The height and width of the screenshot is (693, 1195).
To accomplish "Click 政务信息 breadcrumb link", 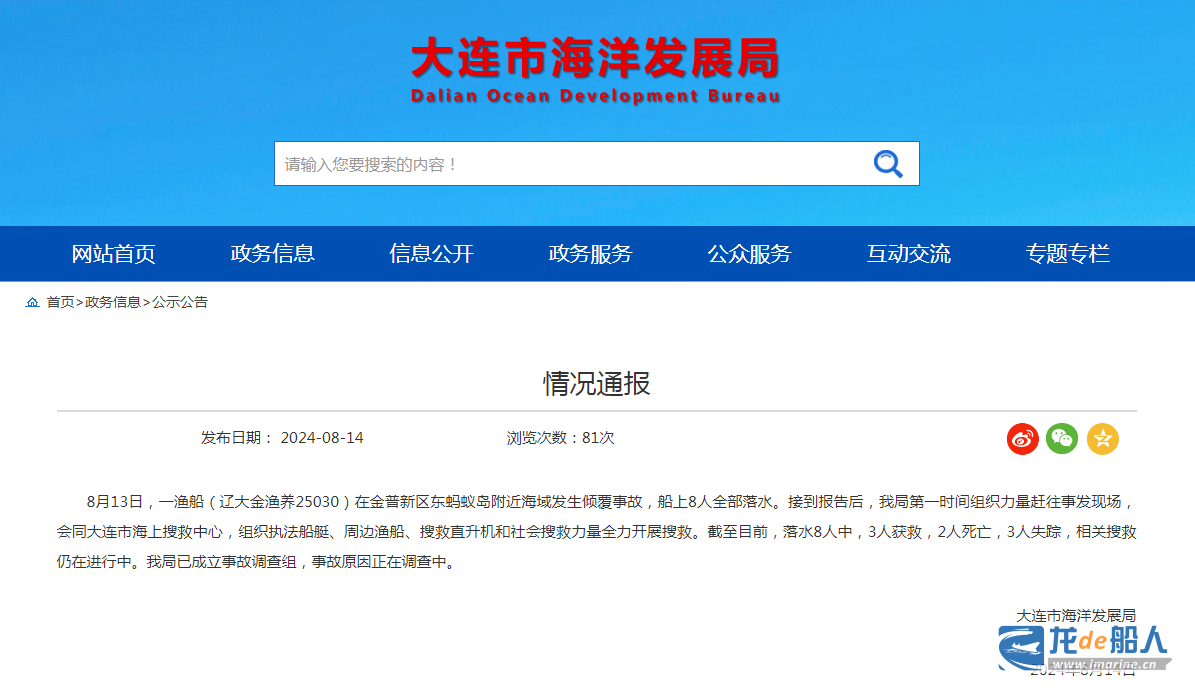I will click(x=113, y=302).
